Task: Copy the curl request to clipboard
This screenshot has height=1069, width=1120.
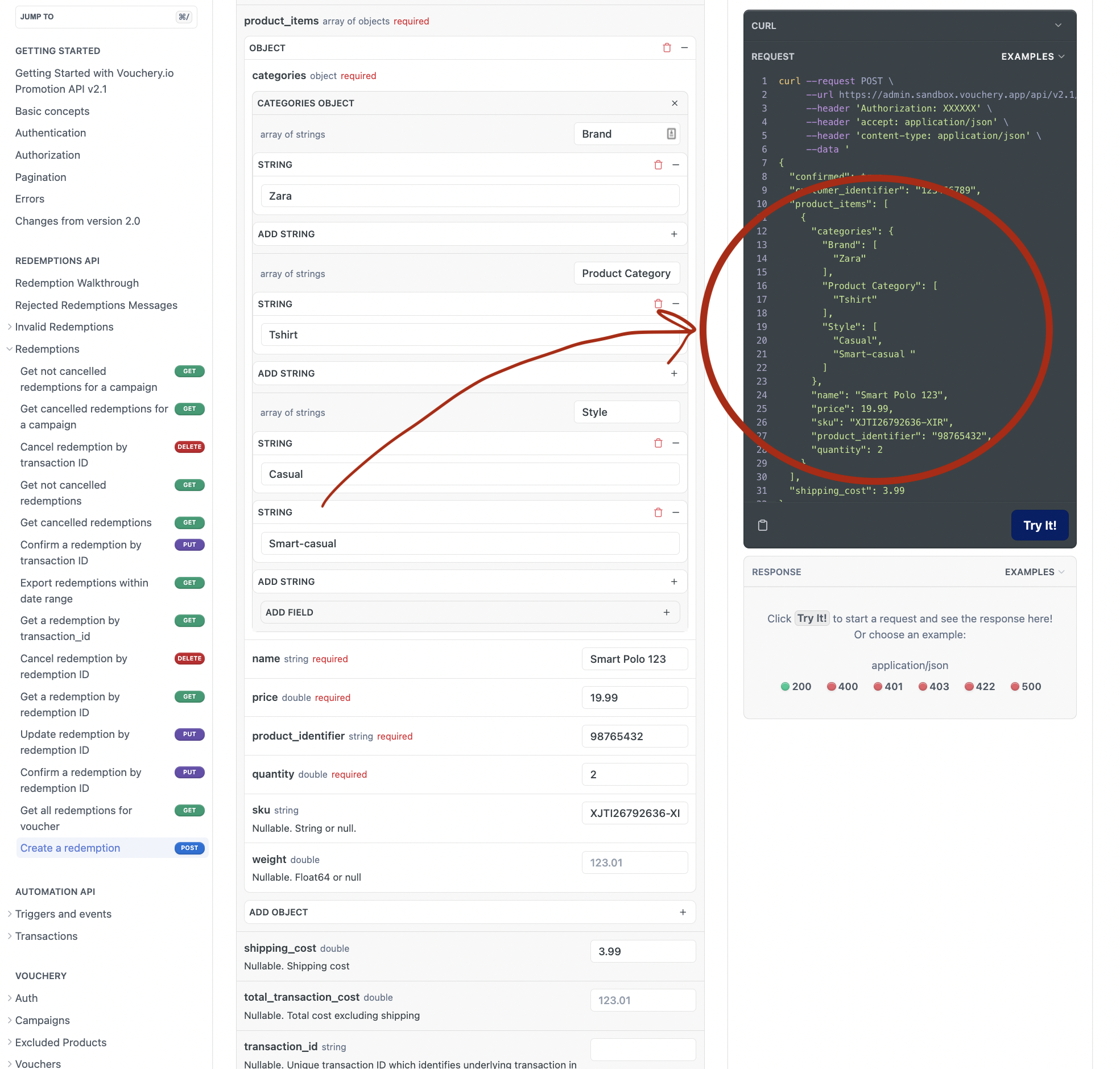Action: (x=763, y=525)
